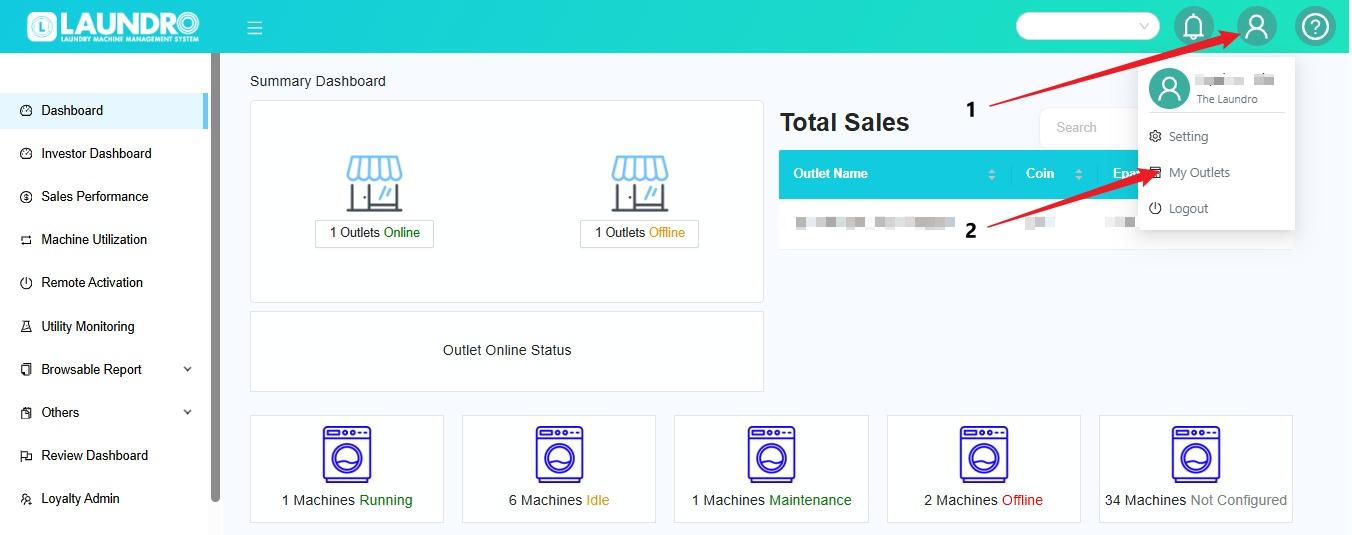Click The Laundro profile subtitle

coord(1227,99)
